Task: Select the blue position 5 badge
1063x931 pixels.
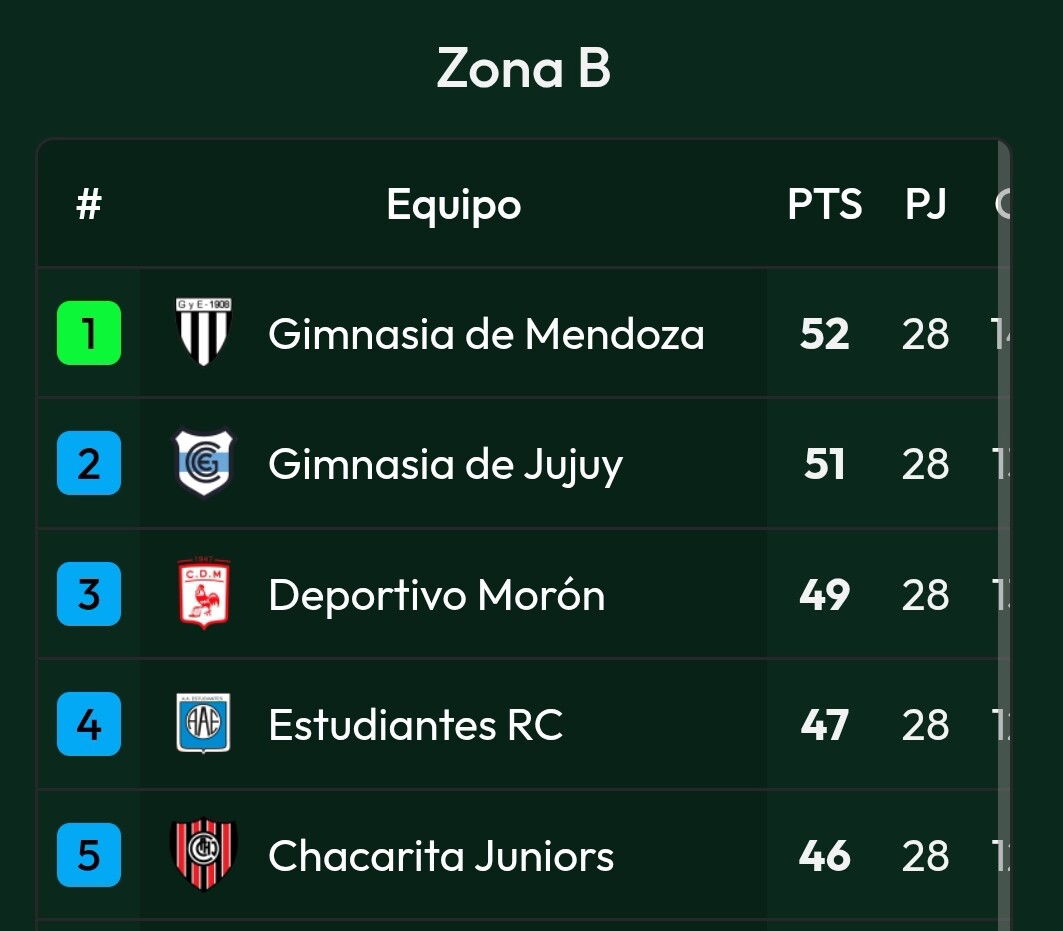Action: [89, 855]
